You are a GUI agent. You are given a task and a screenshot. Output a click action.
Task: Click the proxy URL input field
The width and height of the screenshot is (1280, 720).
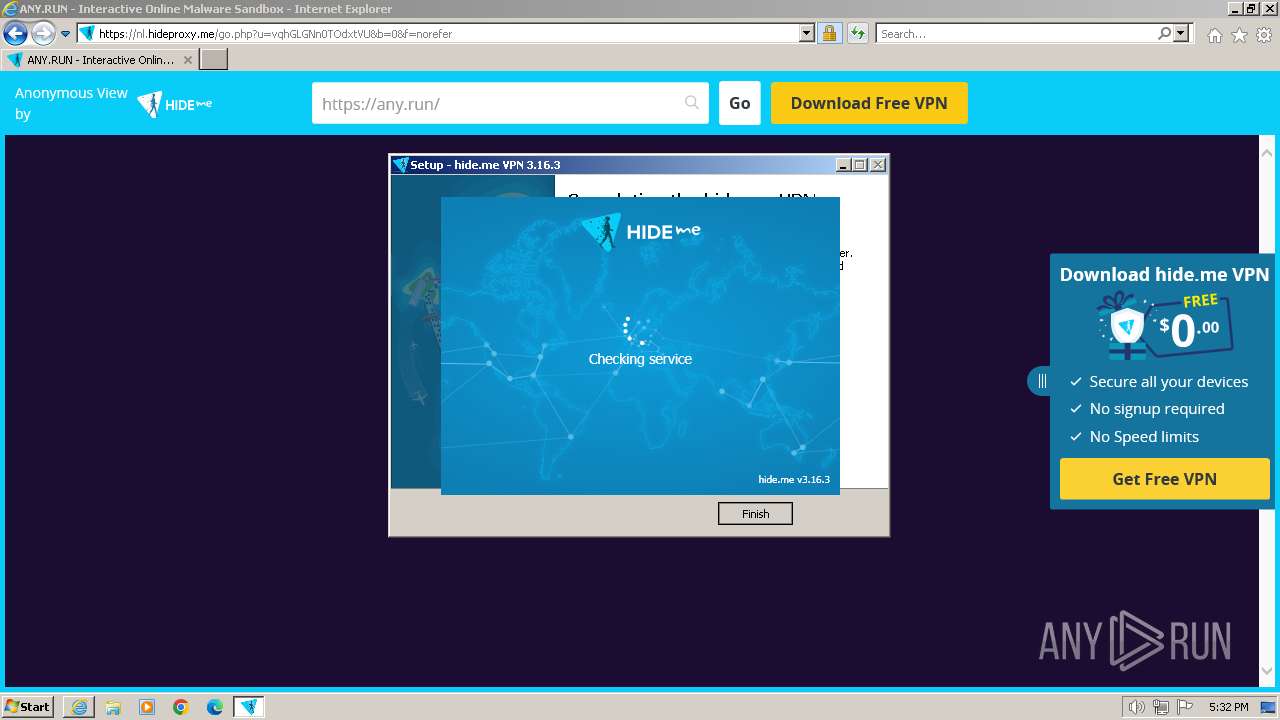pos(510,103)
